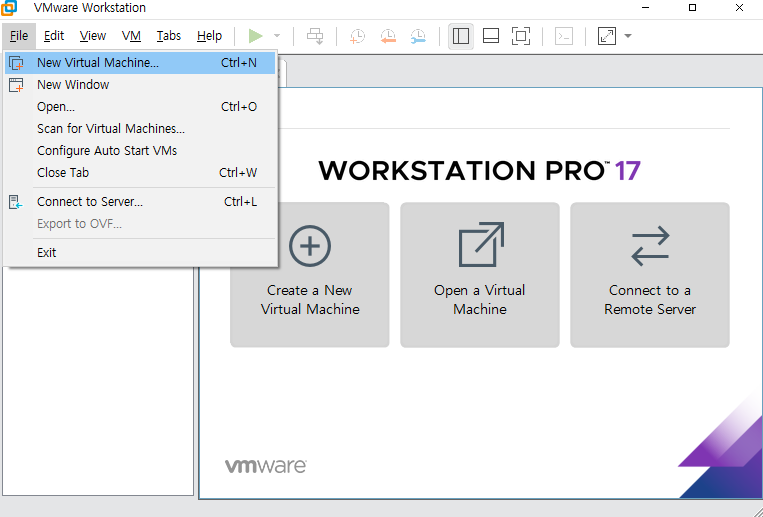Click Connect to a Remote Server tile
Screen dimensions: 763x517
pyautogui.click(x=650, y=275)
